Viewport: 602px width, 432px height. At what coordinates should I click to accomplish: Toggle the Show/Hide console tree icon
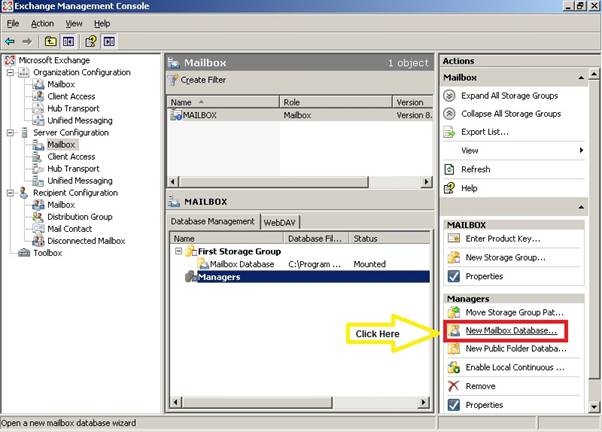(x=68, y=41)
